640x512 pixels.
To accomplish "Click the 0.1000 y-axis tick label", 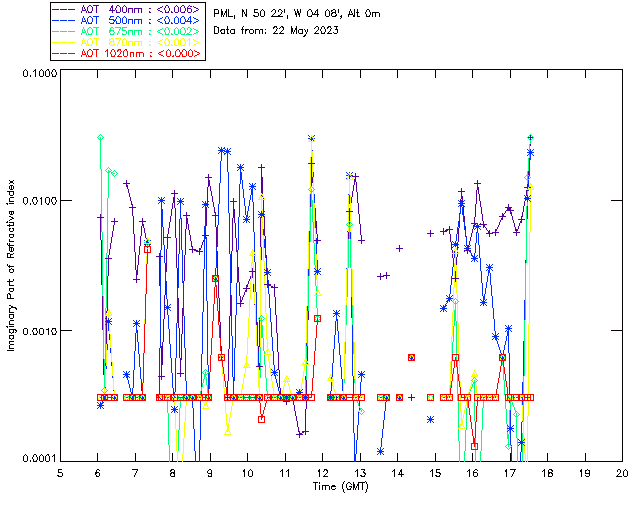I will [x=37, y=74].
